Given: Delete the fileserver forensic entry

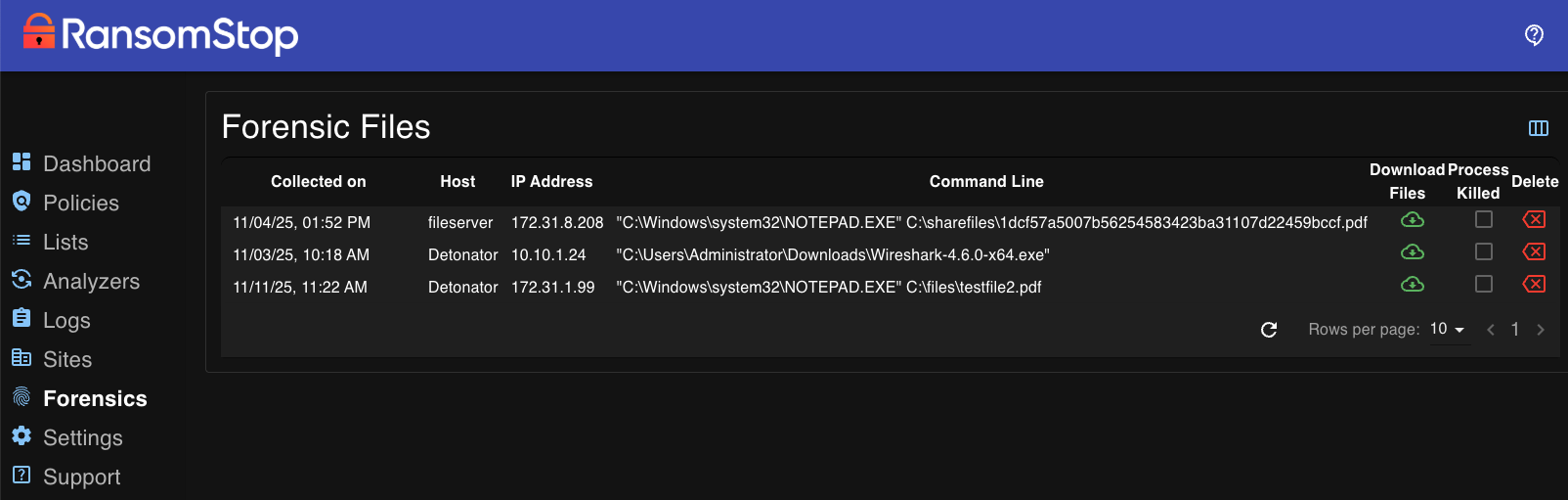Looking at the screenshot, I should tap(1534, 220).
